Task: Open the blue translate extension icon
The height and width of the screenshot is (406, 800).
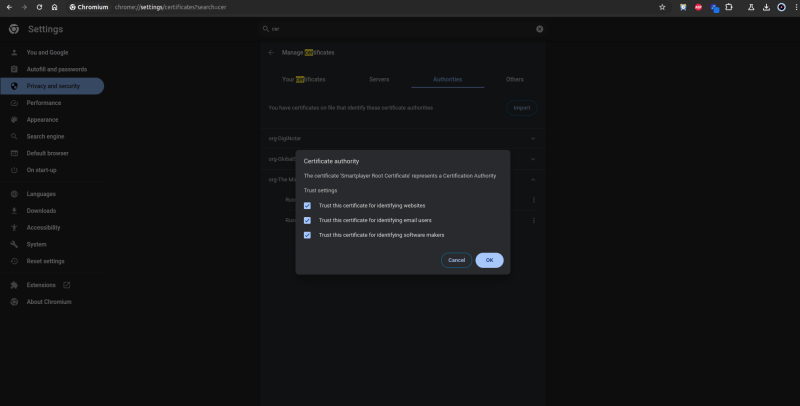Action: pyautogui.click(x=714, y=8)
